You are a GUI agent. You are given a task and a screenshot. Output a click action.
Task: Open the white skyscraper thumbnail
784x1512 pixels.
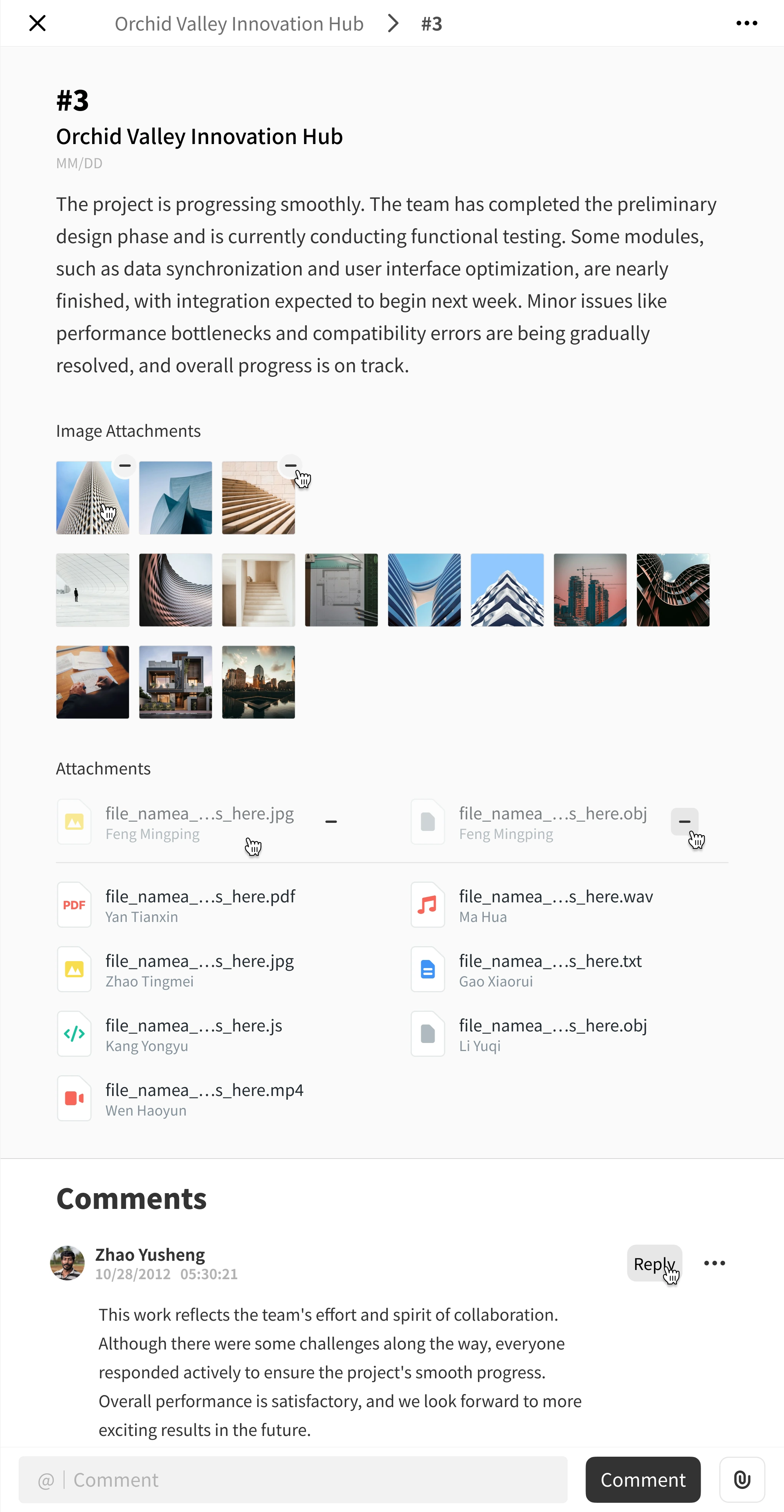click(93, 498)
